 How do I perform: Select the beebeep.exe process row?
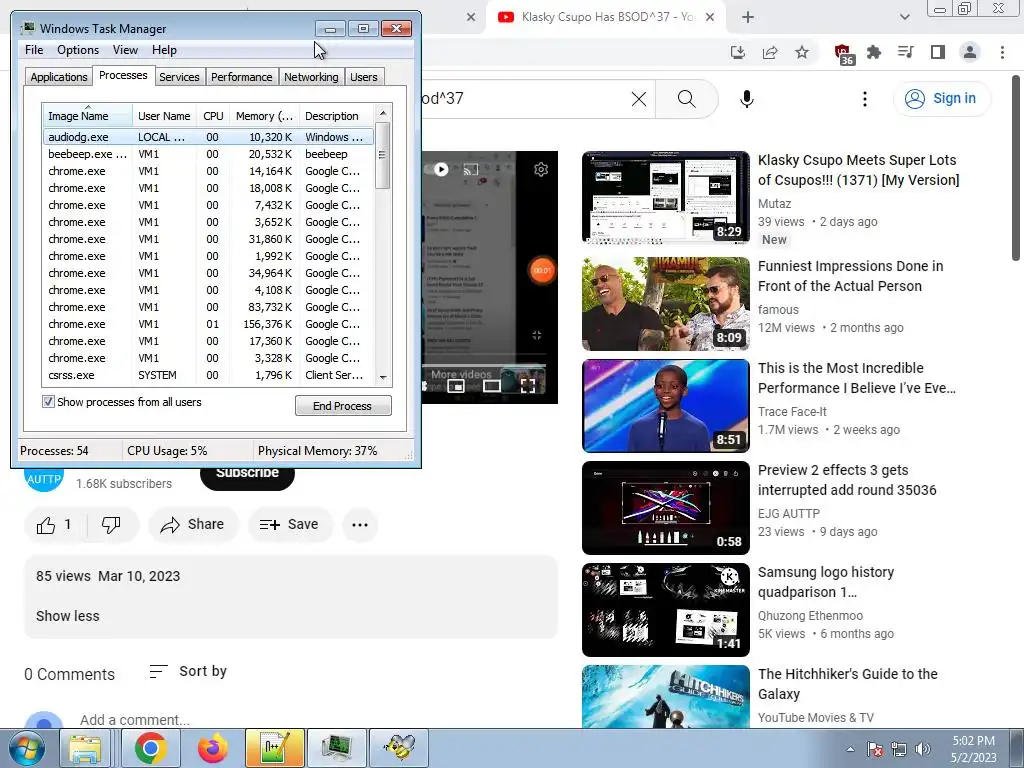[x=208, y=154]
